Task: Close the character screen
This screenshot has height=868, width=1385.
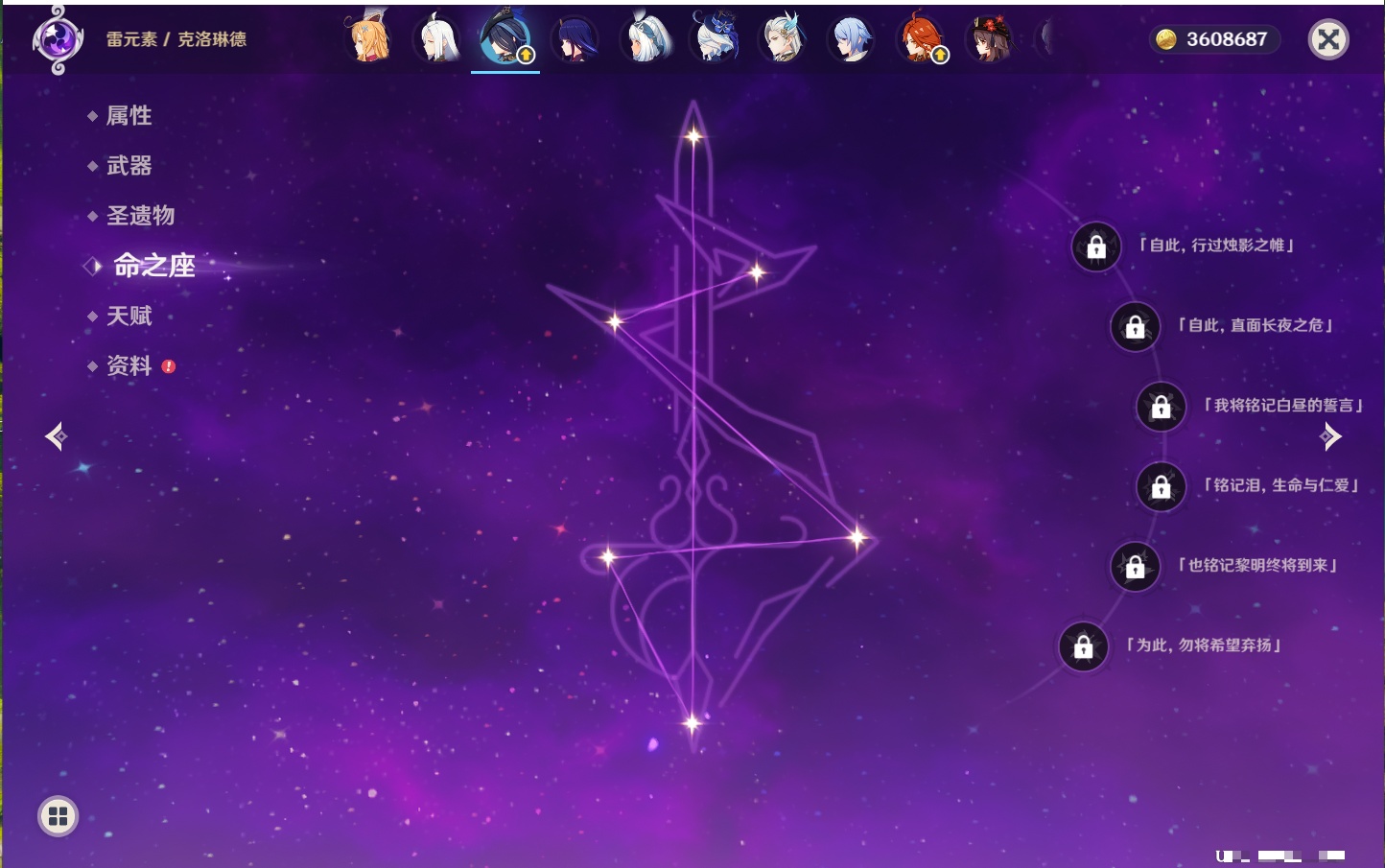Action: point(1328,39)
